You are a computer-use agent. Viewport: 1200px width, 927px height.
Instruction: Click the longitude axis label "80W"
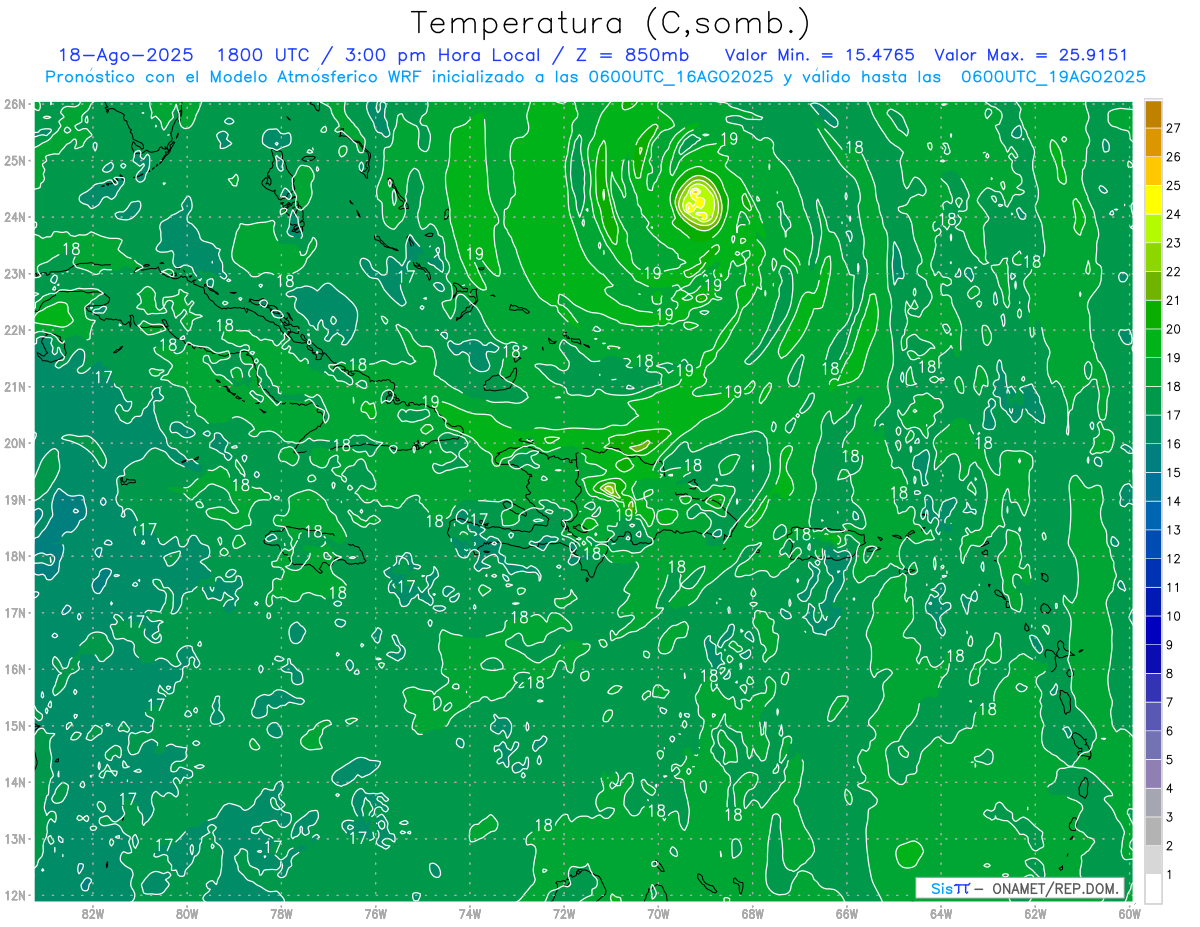tap(187, 913)
